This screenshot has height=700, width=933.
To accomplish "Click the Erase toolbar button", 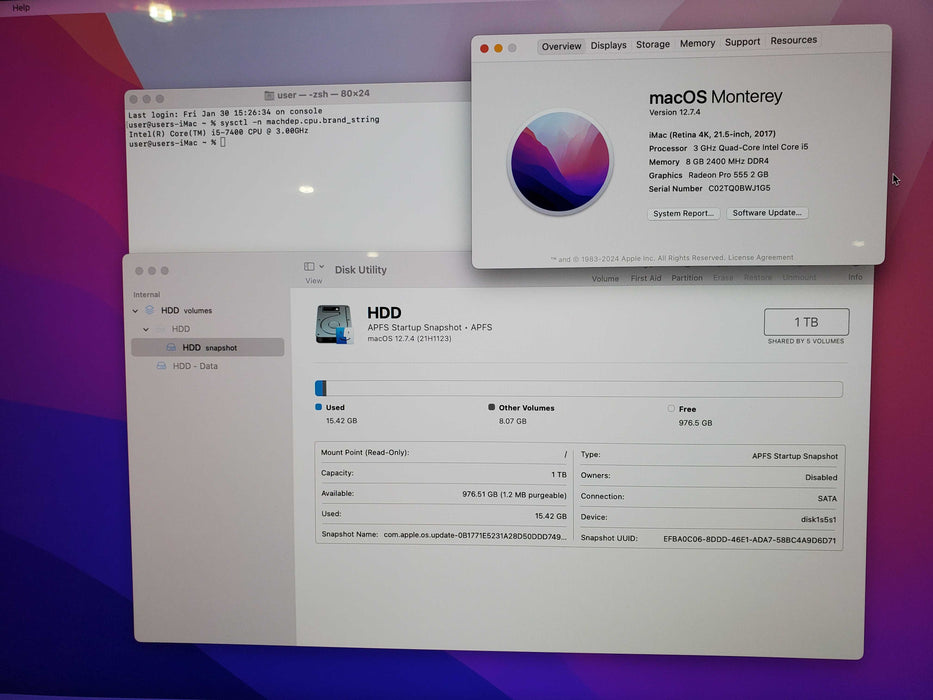I will click(x=723, y=277).
